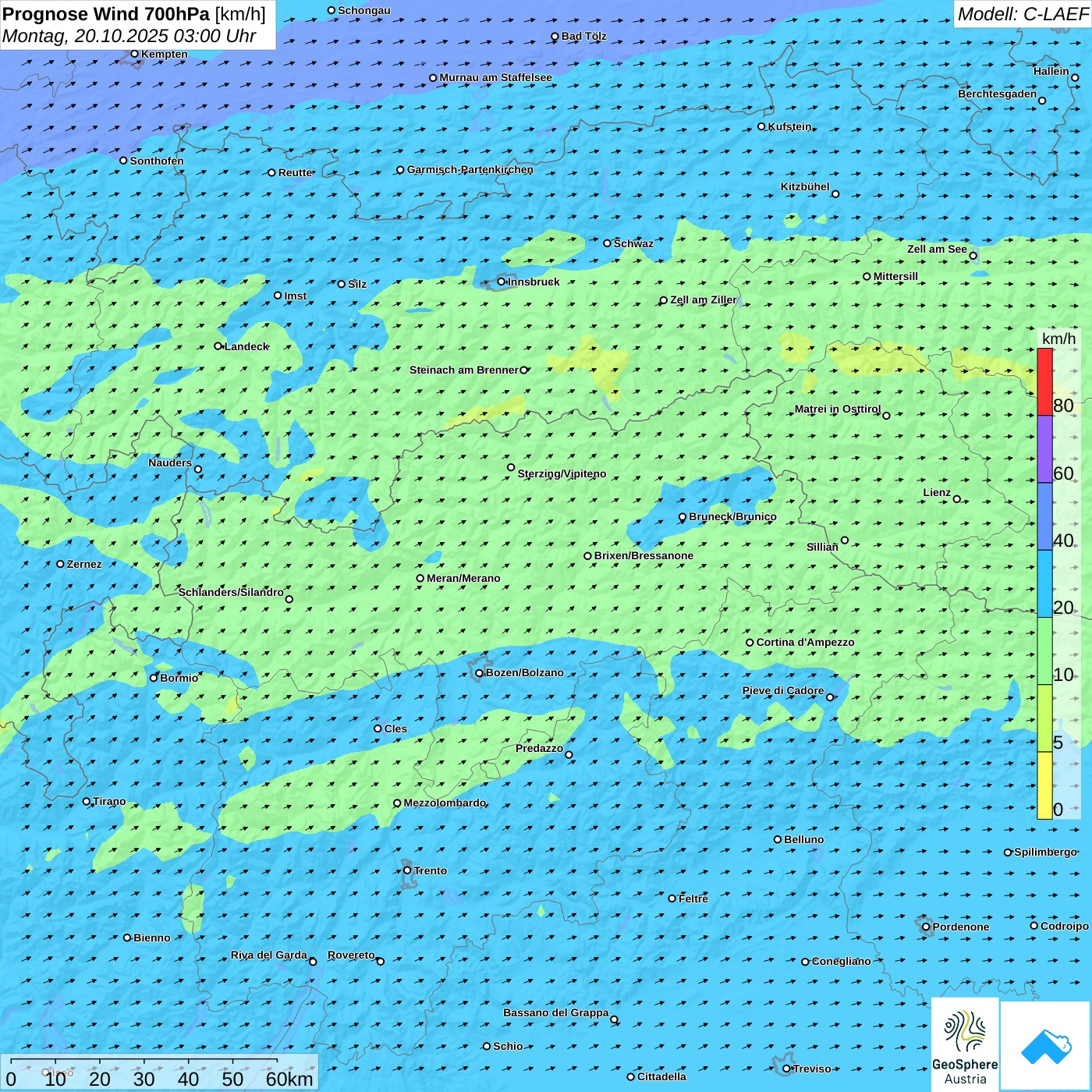Click the Innsbruck city marker
The image size is (1092, 1092).
502,282
